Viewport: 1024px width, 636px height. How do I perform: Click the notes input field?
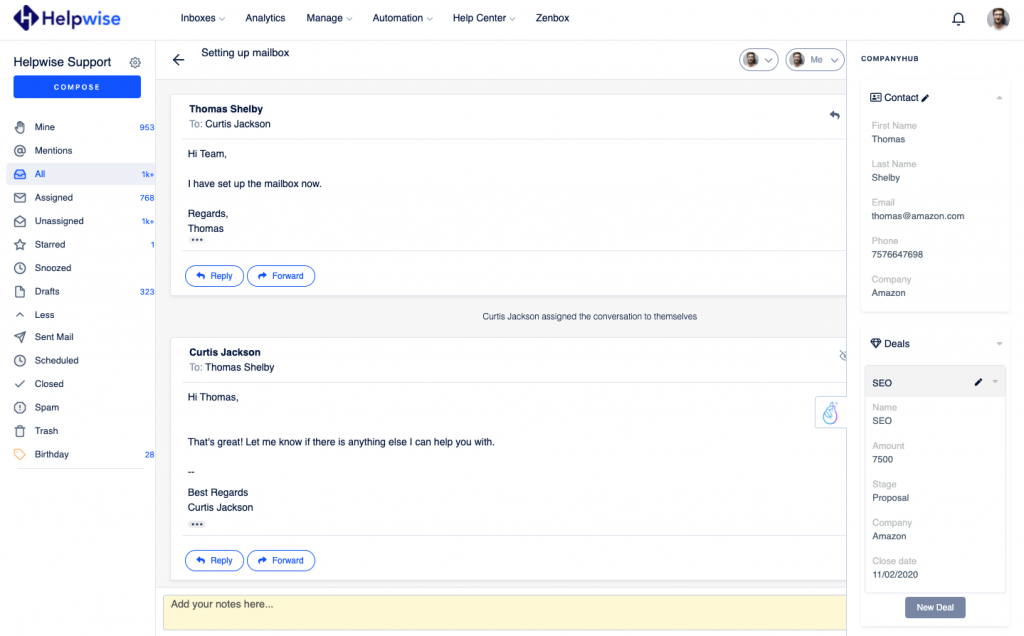point(500,612)
